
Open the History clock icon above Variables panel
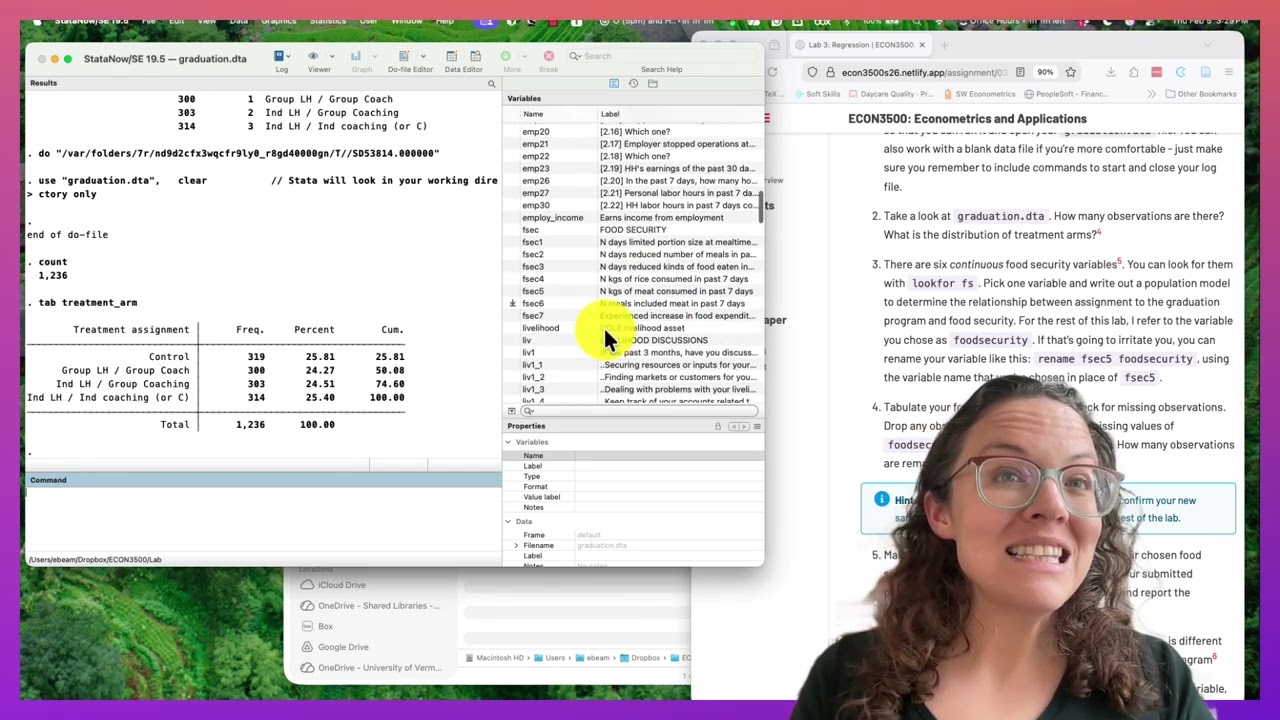tap(633, 83)
